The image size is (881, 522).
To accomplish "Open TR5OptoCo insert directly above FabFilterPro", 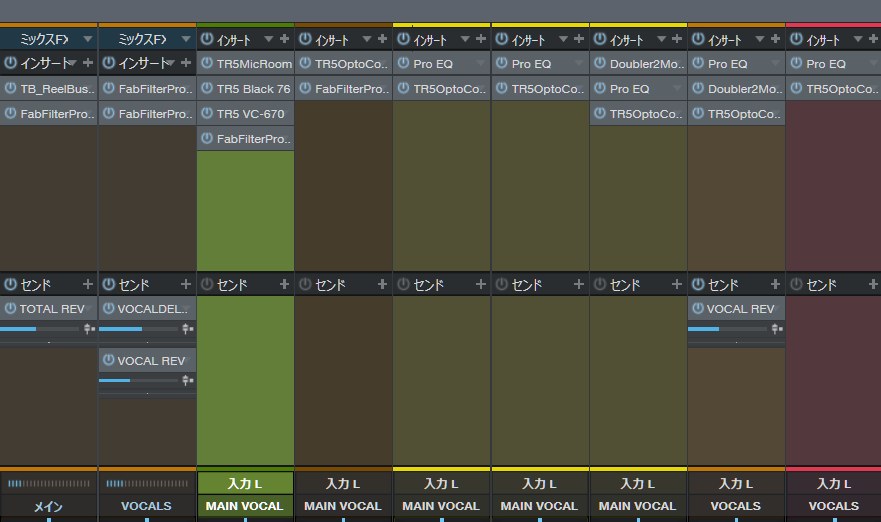I will (351, 63).
